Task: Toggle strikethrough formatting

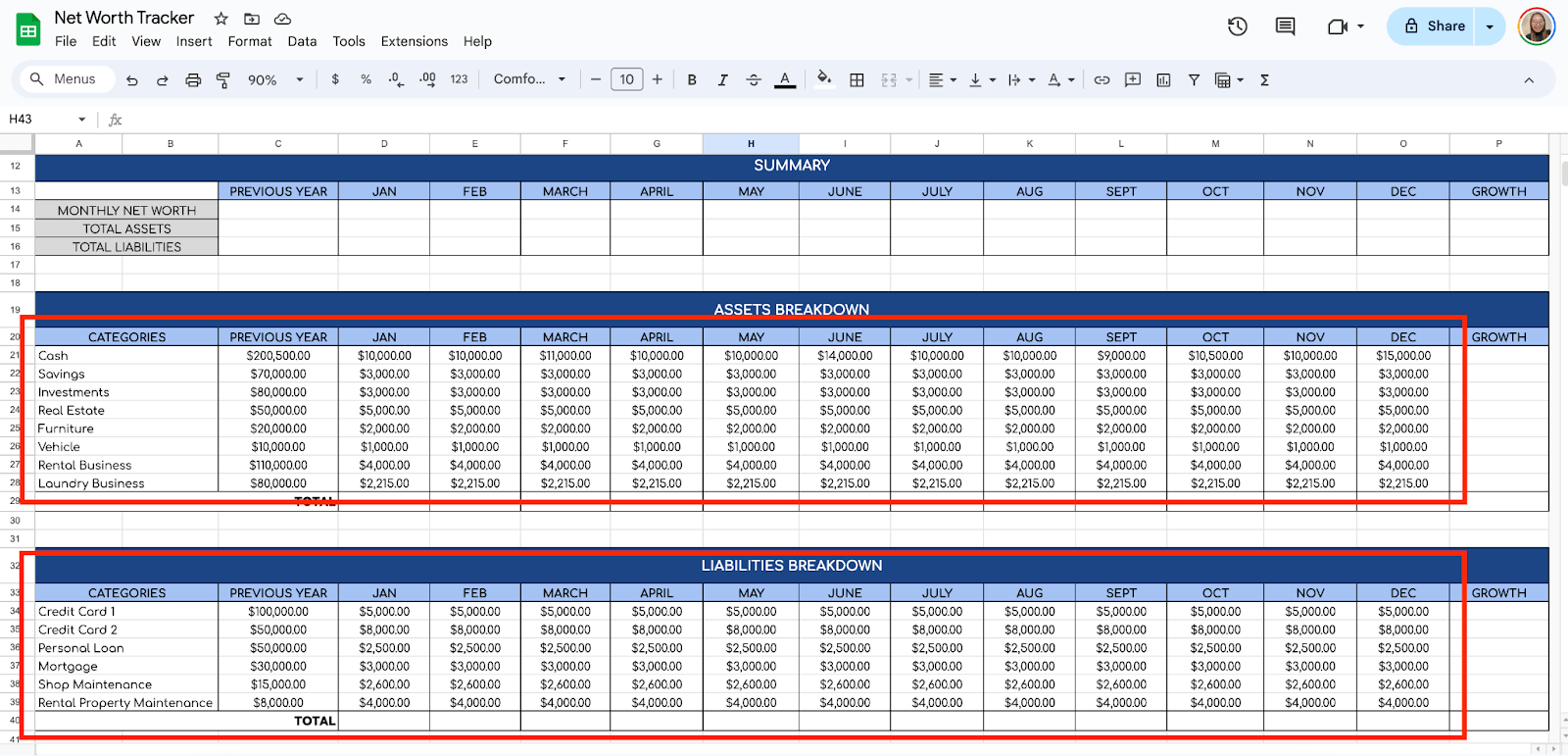Action: point(754,80)
